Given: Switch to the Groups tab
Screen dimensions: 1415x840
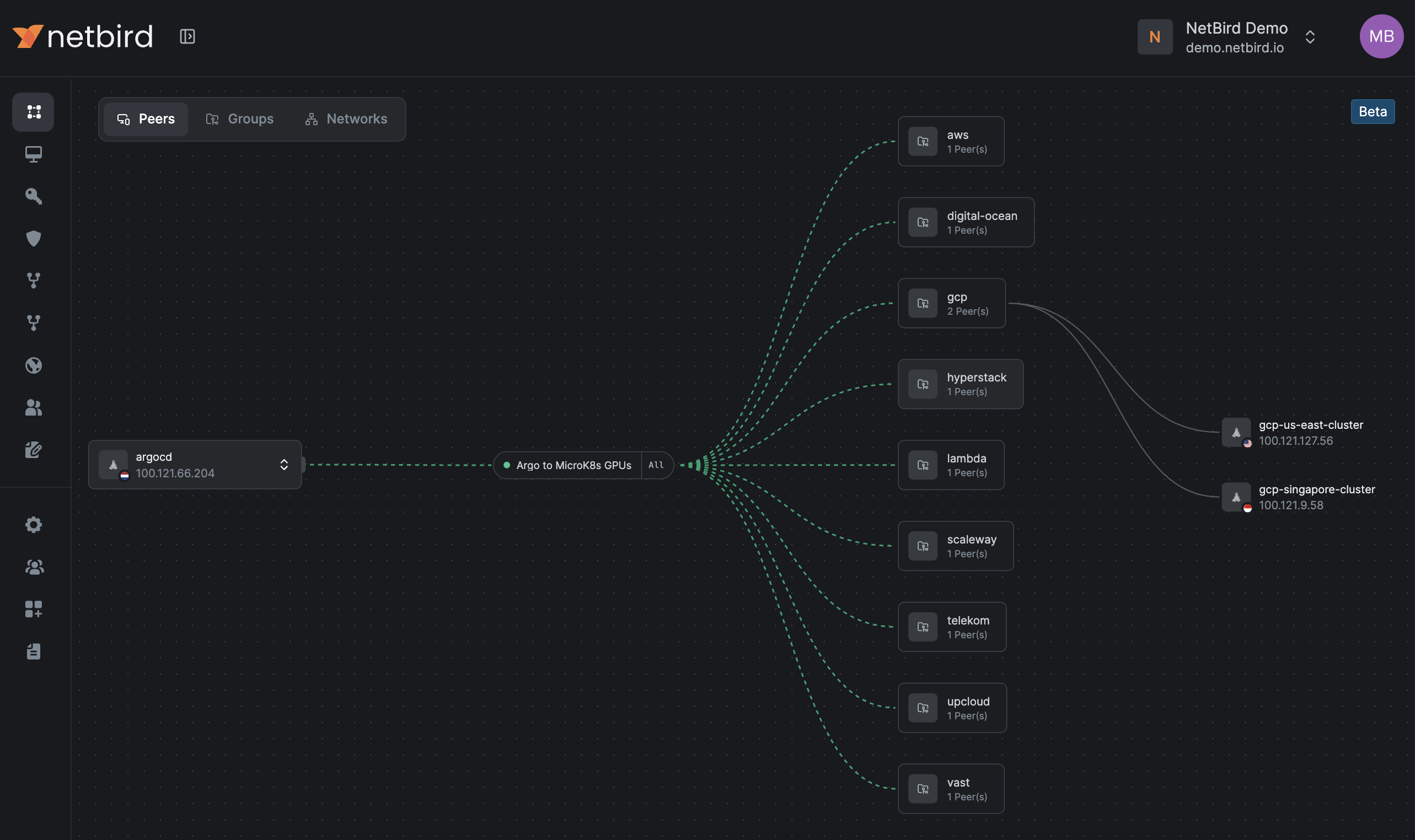Looking at the screenshot, I should click(x=239, y=119).
